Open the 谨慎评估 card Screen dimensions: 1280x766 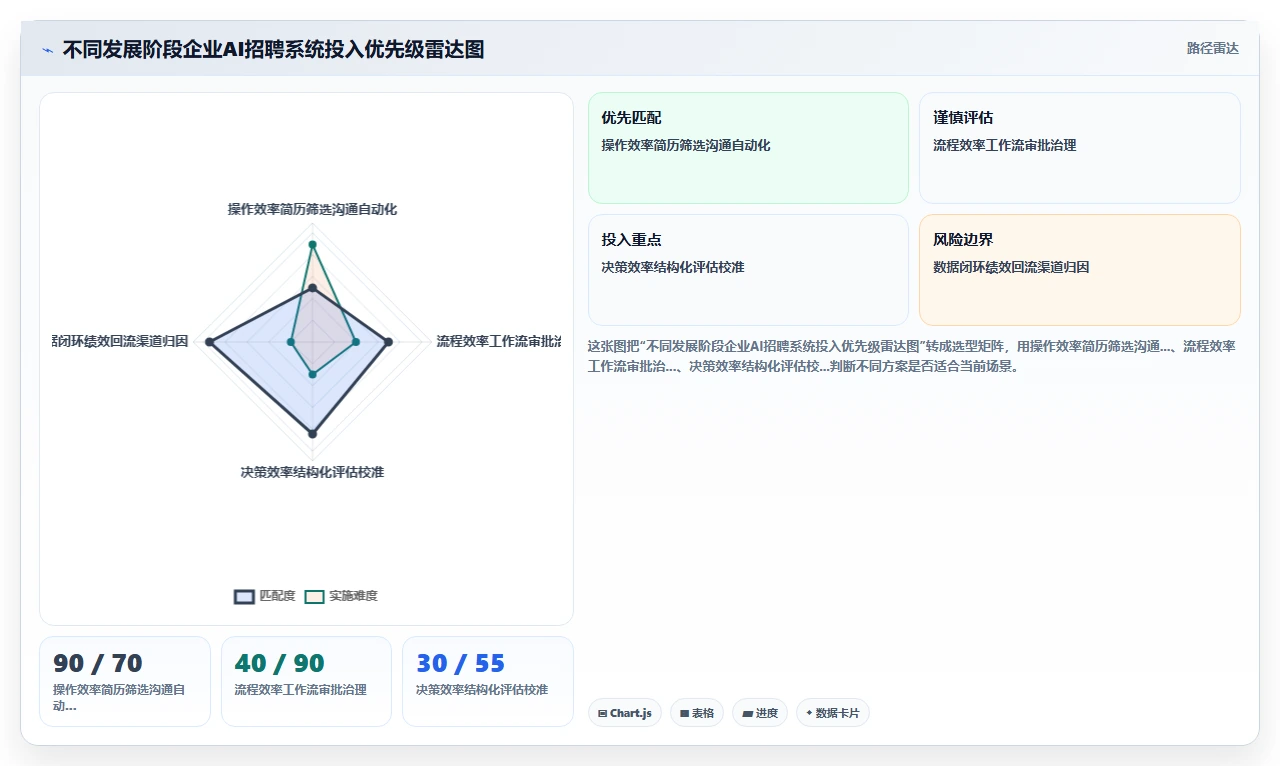(x=1080, y=148)
